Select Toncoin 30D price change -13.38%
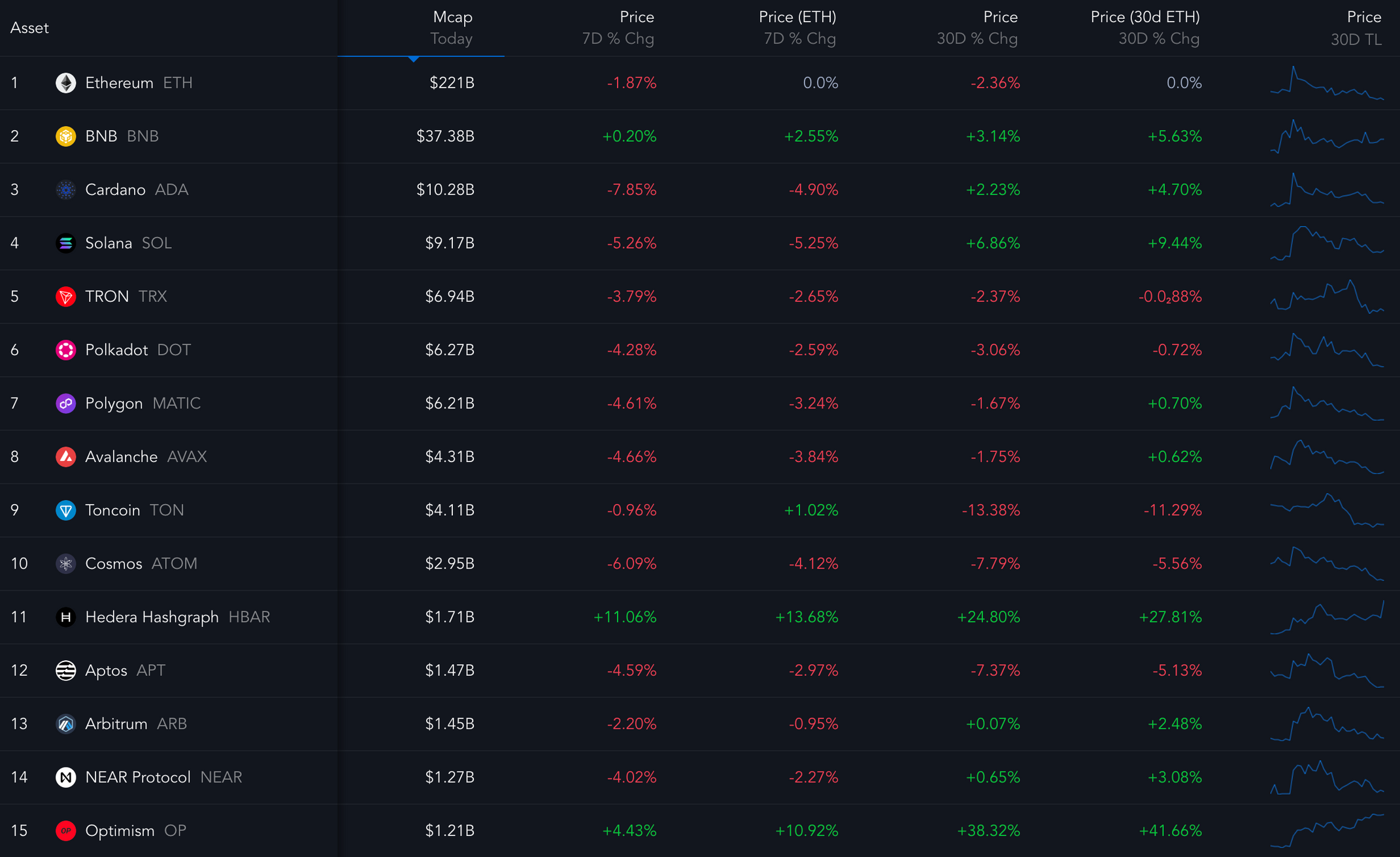The height and width of the screenshot is (857, 1400). coord(991,510)
